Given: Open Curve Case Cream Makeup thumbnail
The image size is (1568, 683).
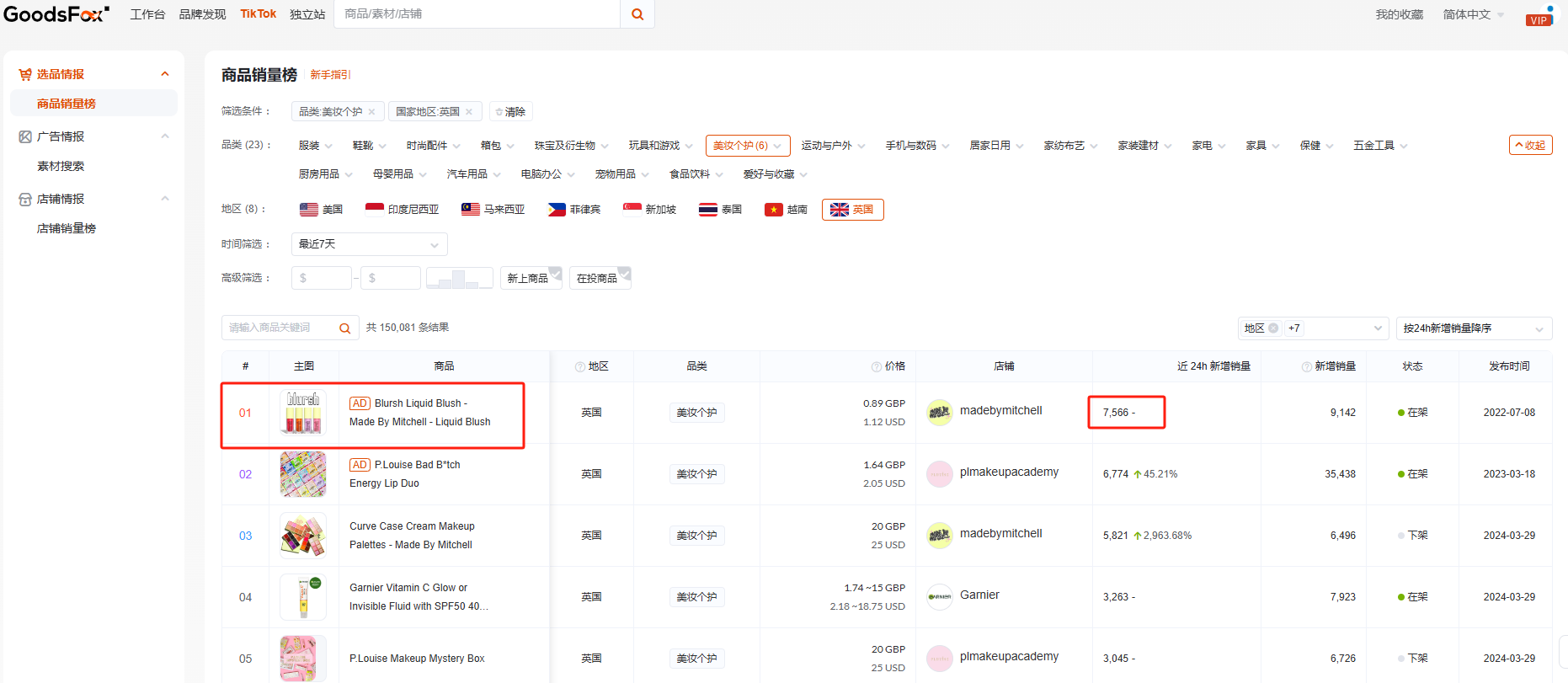Looking at the screenshot, I should (303, 536).
